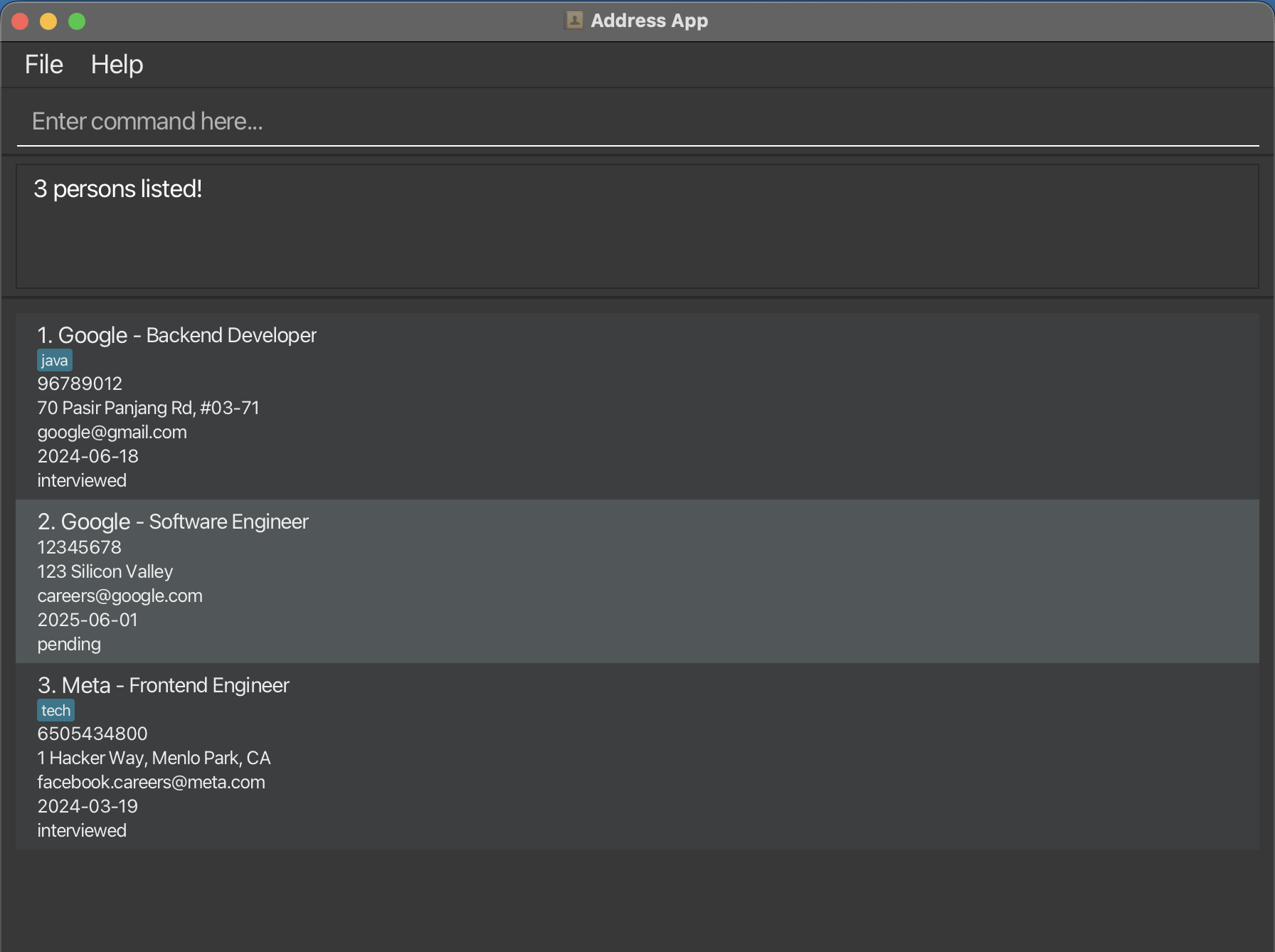Click the Address App title icon
The image size is (1275, 952).
click(x=573, y=21)
